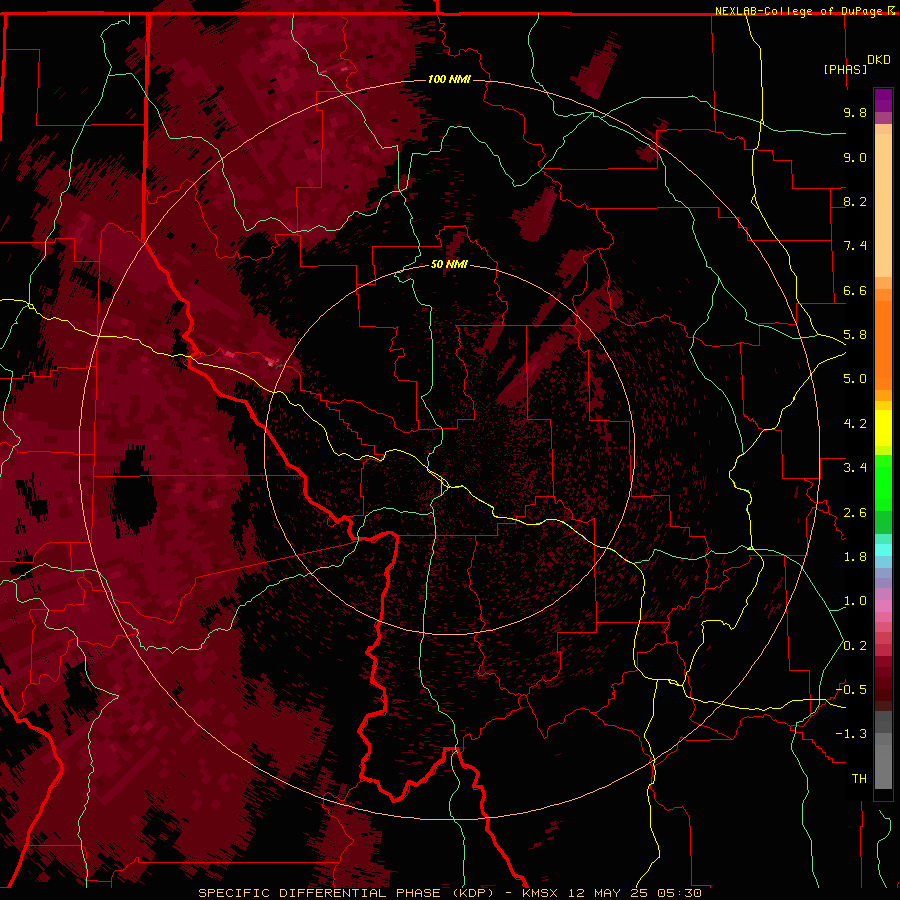Click the -0.5 legend value
This screenshot has width=900, height=900.
click(852, 690)
